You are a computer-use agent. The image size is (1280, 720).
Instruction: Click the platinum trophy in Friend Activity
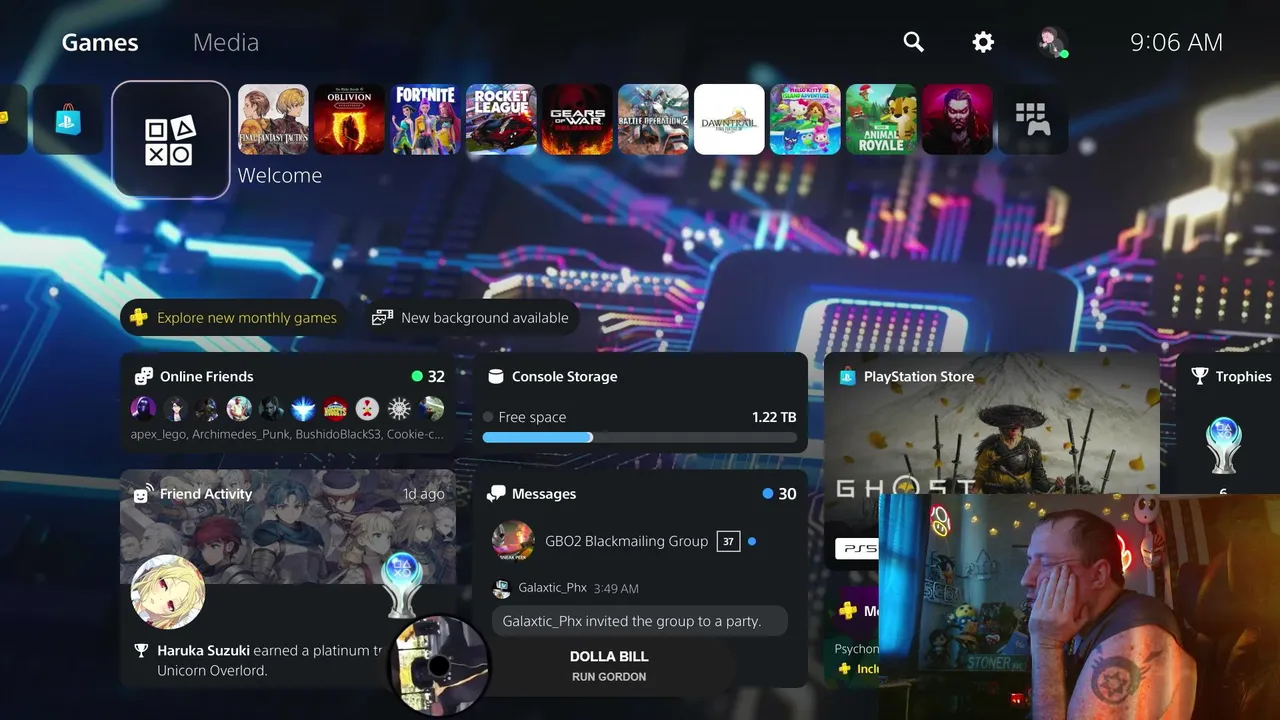pos(404,585)
